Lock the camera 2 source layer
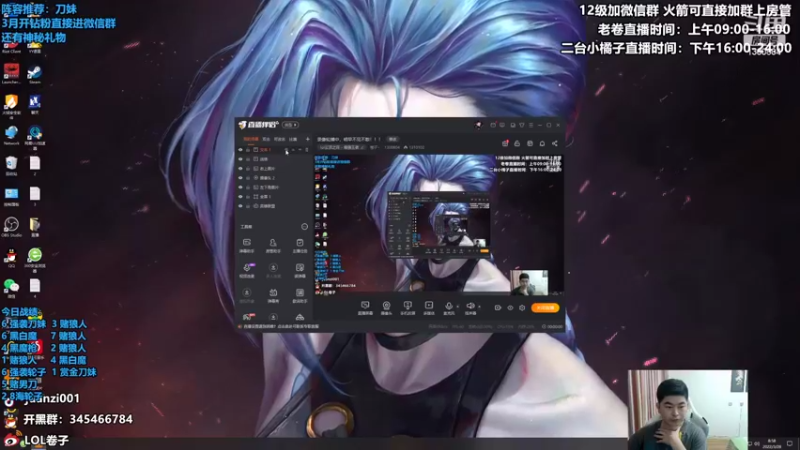 (248, 178)
